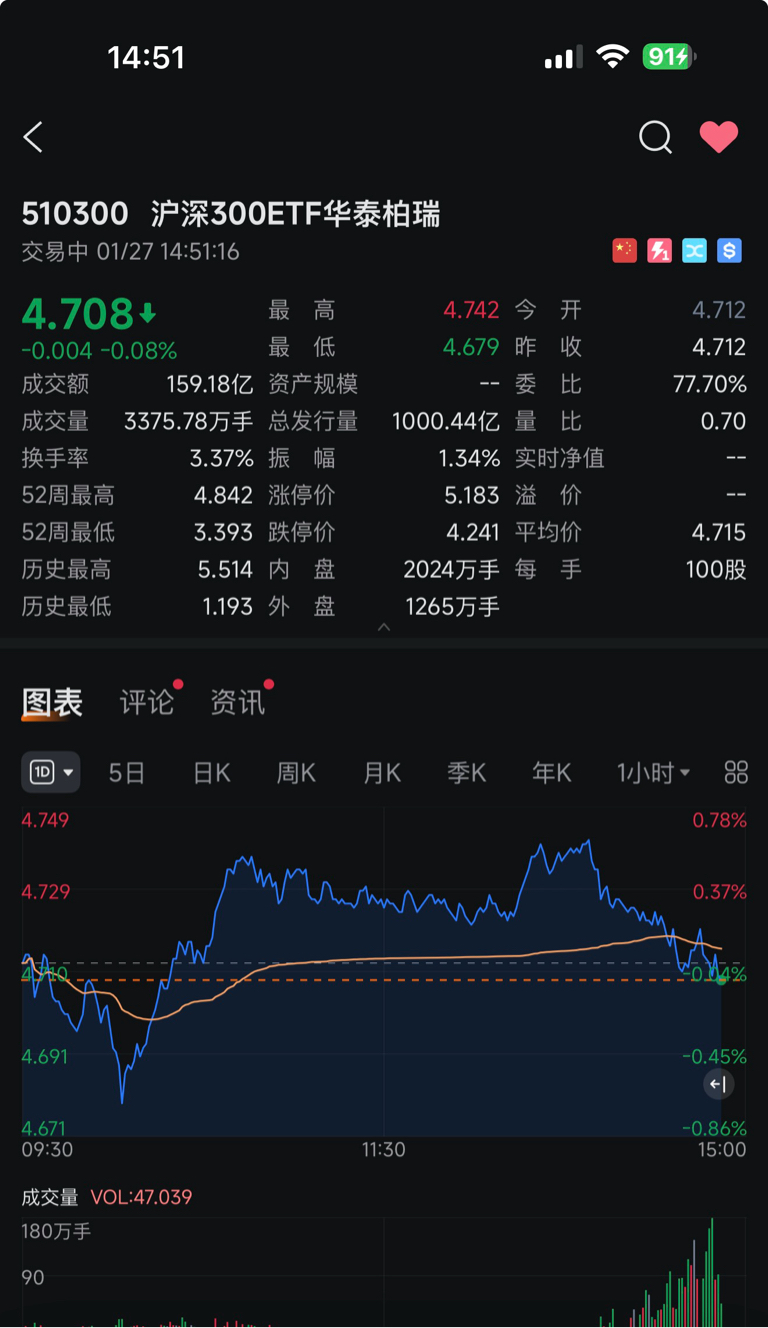Tap the 成交额 value 159.18亿

pos(210,384)
